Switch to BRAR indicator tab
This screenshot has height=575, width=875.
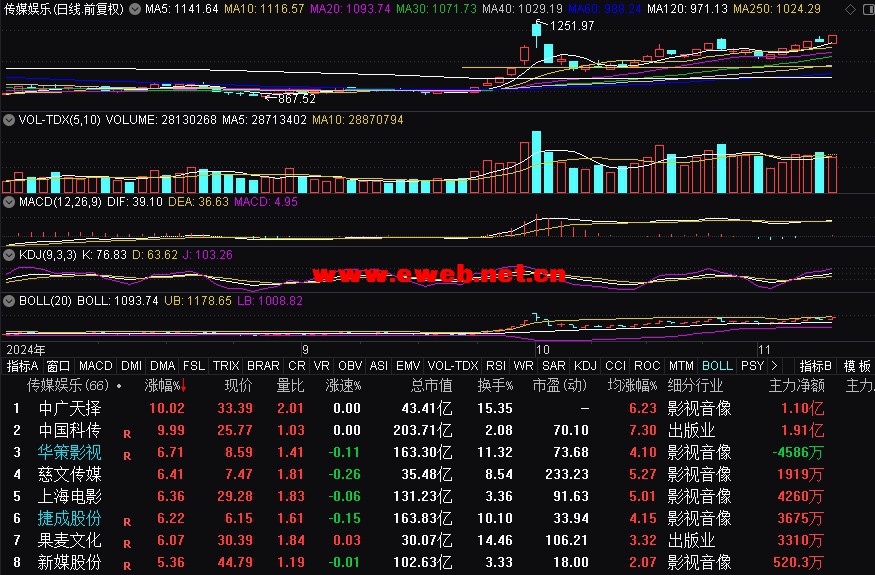coord(263,366)
